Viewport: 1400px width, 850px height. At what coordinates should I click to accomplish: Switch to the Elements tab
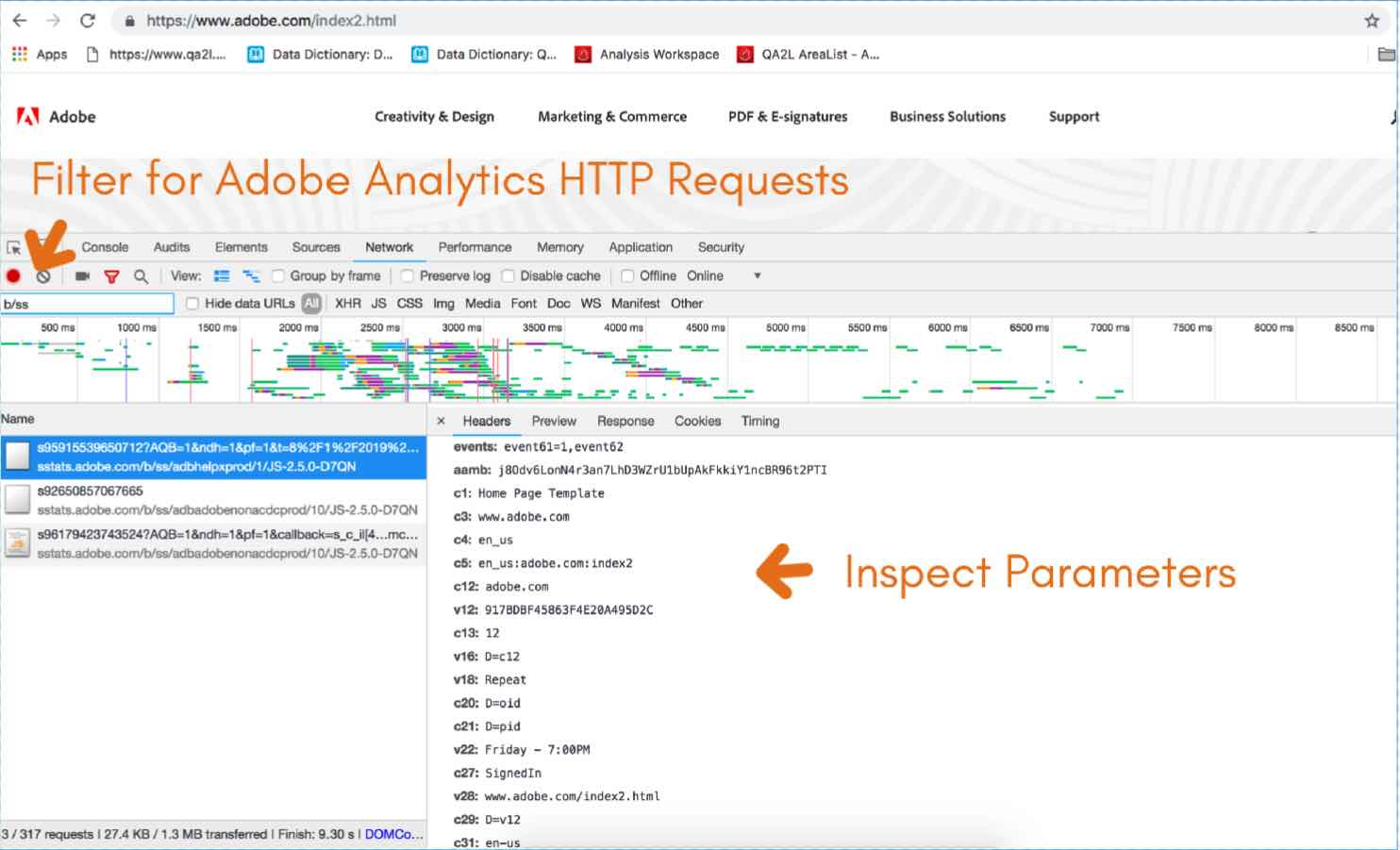242,247
